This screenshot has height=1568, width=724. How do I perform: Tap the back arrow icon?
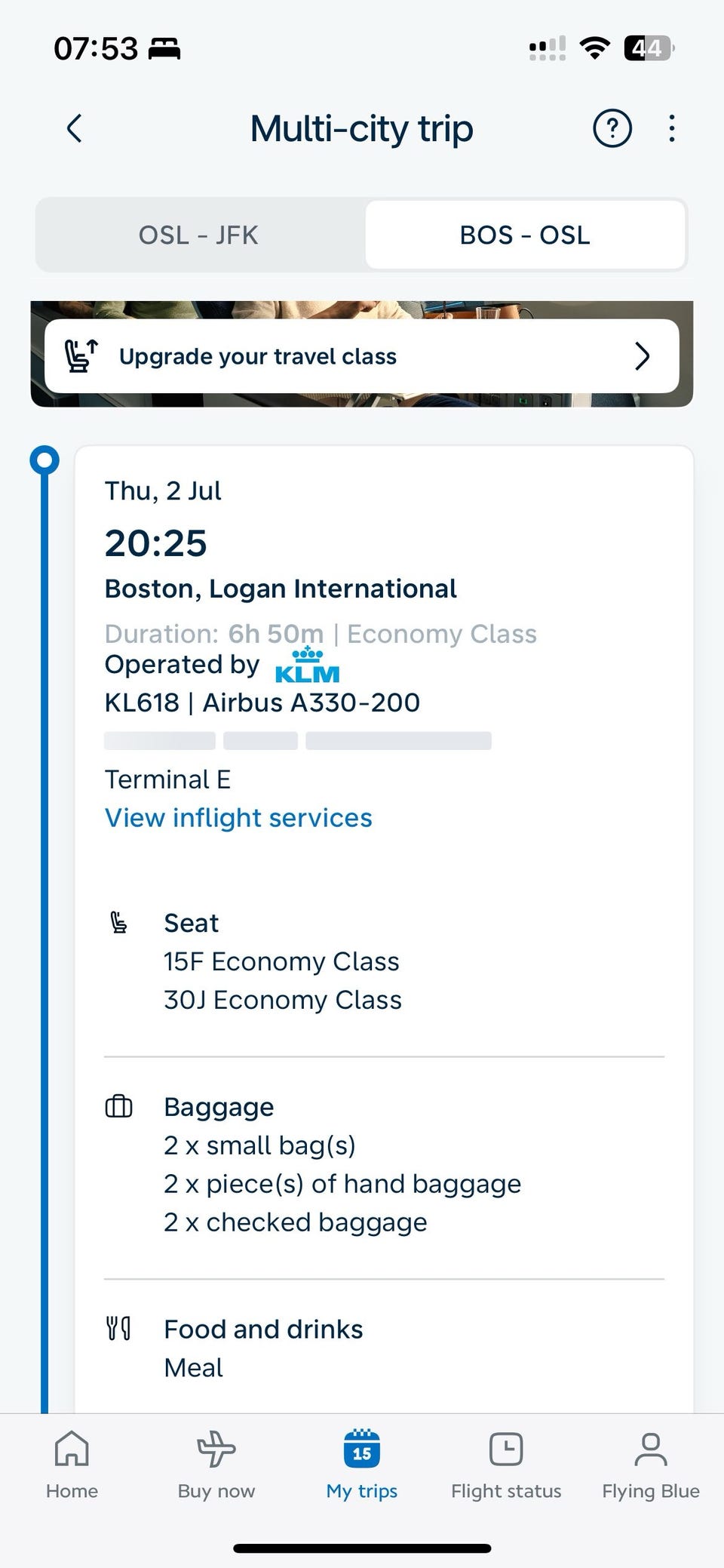(x=74, y=128)
